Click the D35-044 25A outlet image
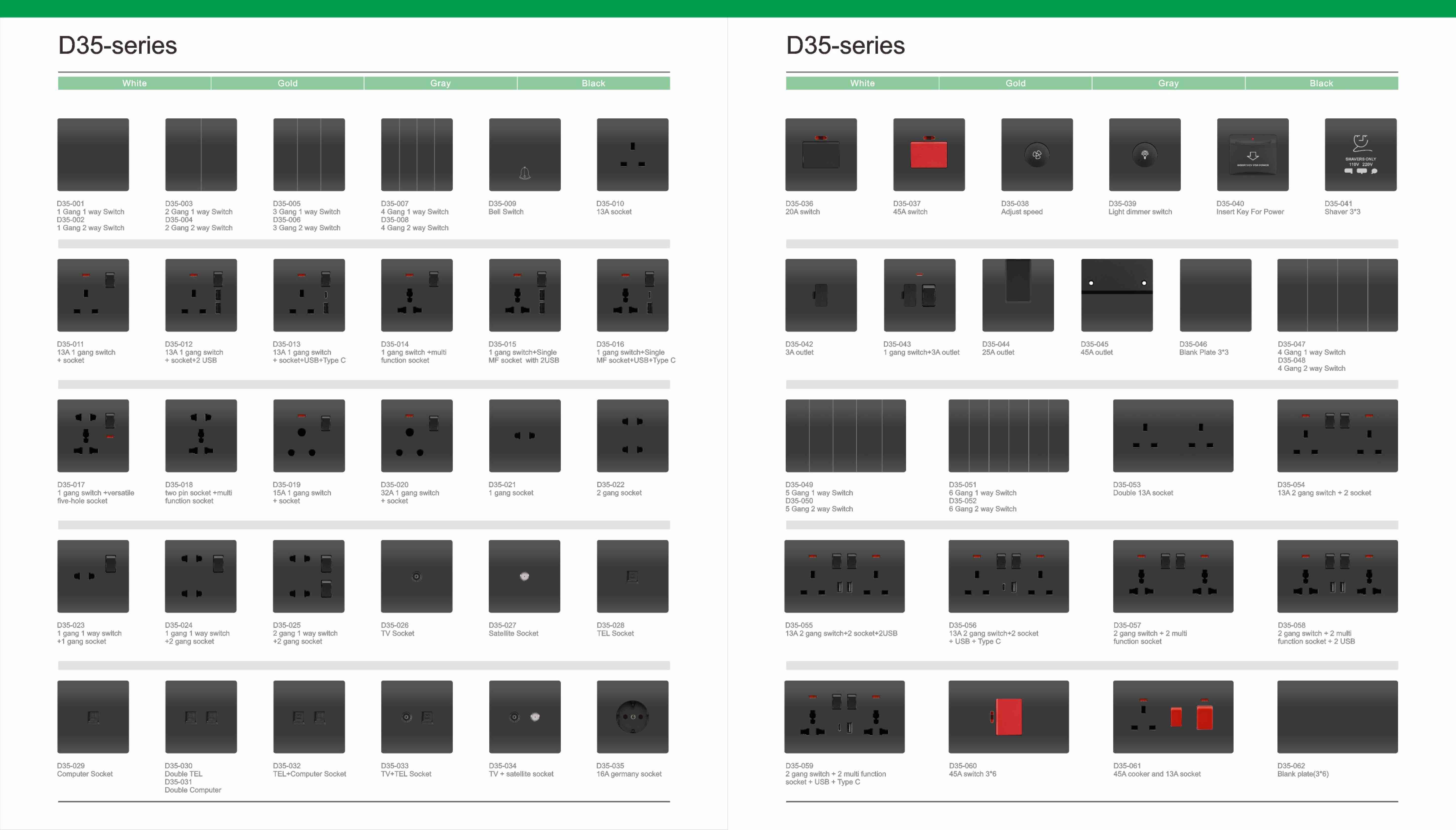The image size is (1456, 830). click(x=1018, y=295)
